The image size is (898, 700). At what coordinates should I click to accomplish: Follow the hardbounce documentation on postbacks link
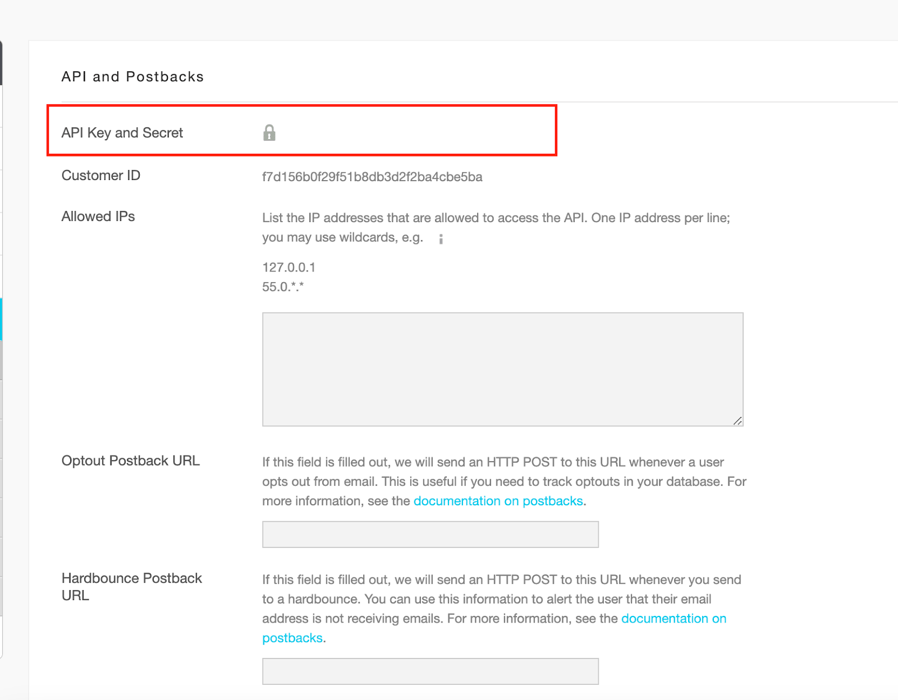point(674,618)
